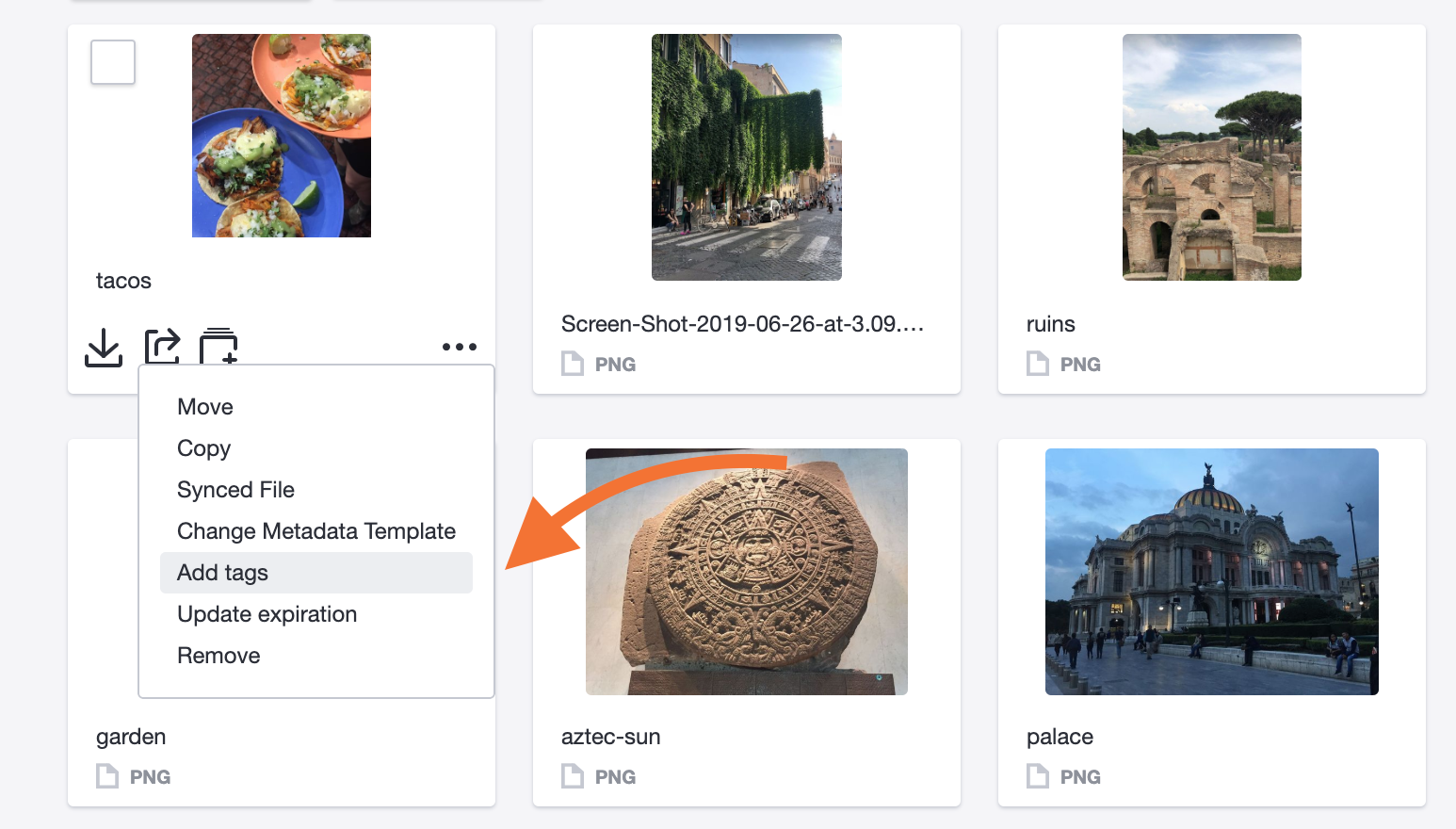The height and width of the screenshot is (829, 1456).
Task: Tick the tacos selection checkbox
Action: (113, 62)
